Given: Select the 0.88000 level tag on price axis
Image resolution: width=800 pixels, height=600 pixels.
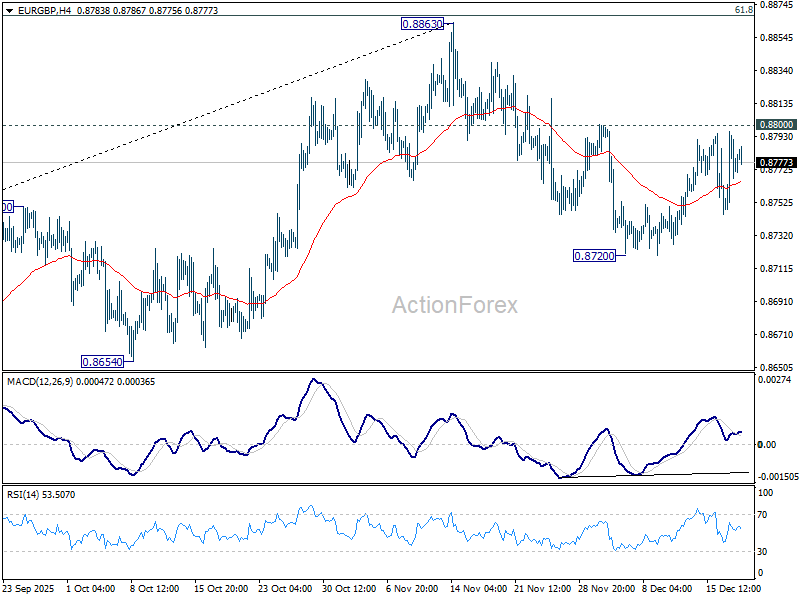Looking at the screenshot, I should pyautogui.click(x=776, y=124).
